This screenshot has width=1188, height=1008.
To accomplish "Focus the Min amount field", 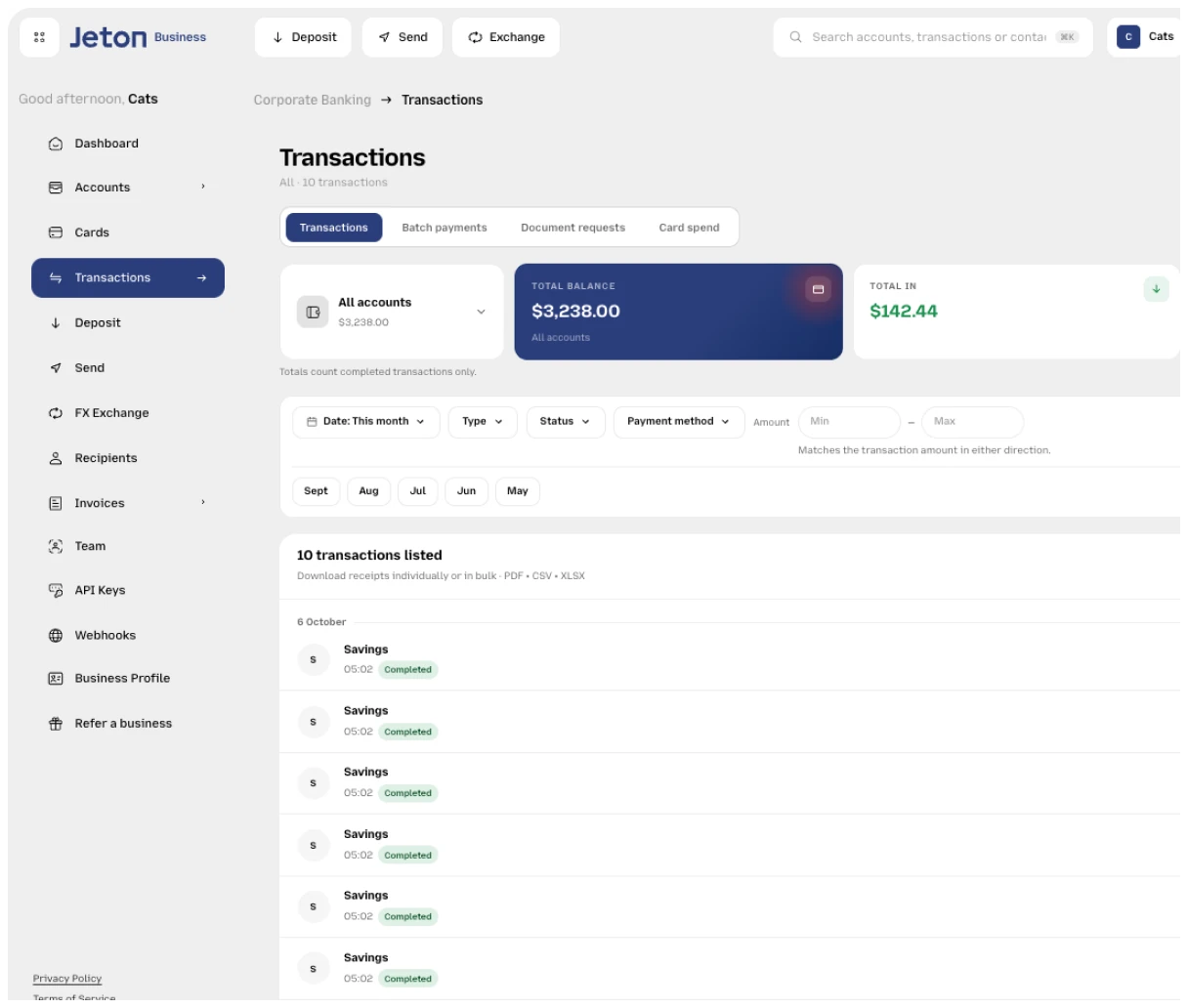I will pyautogui.click(x=849, y=422).
